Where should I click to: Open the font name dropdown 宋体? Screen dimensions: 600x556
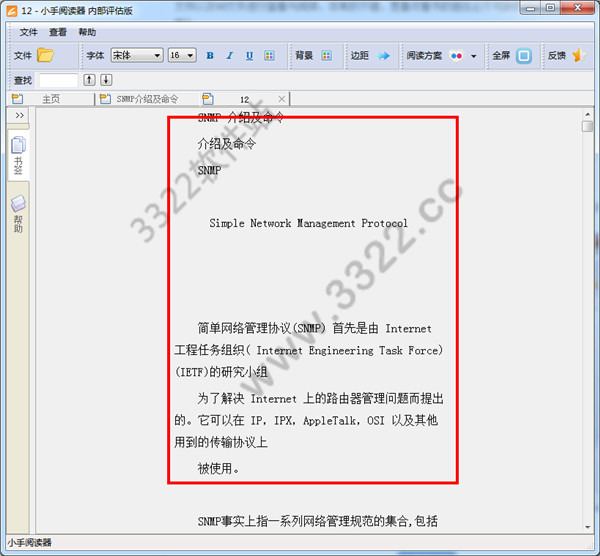[137, 55]
